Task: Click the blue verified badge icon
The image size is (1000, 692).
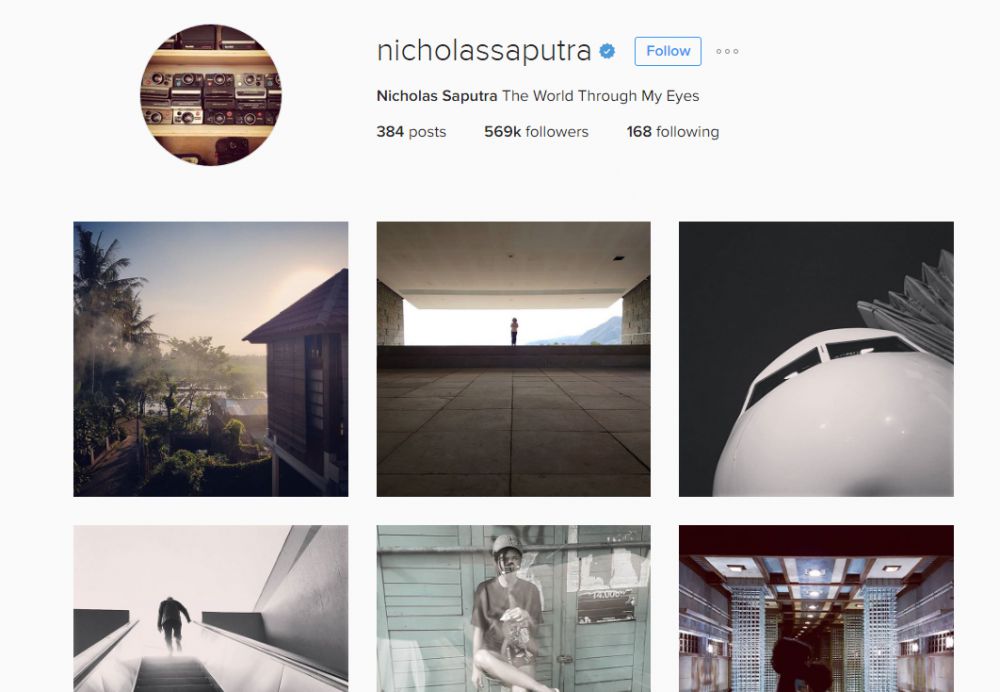Action: [607, 51]
